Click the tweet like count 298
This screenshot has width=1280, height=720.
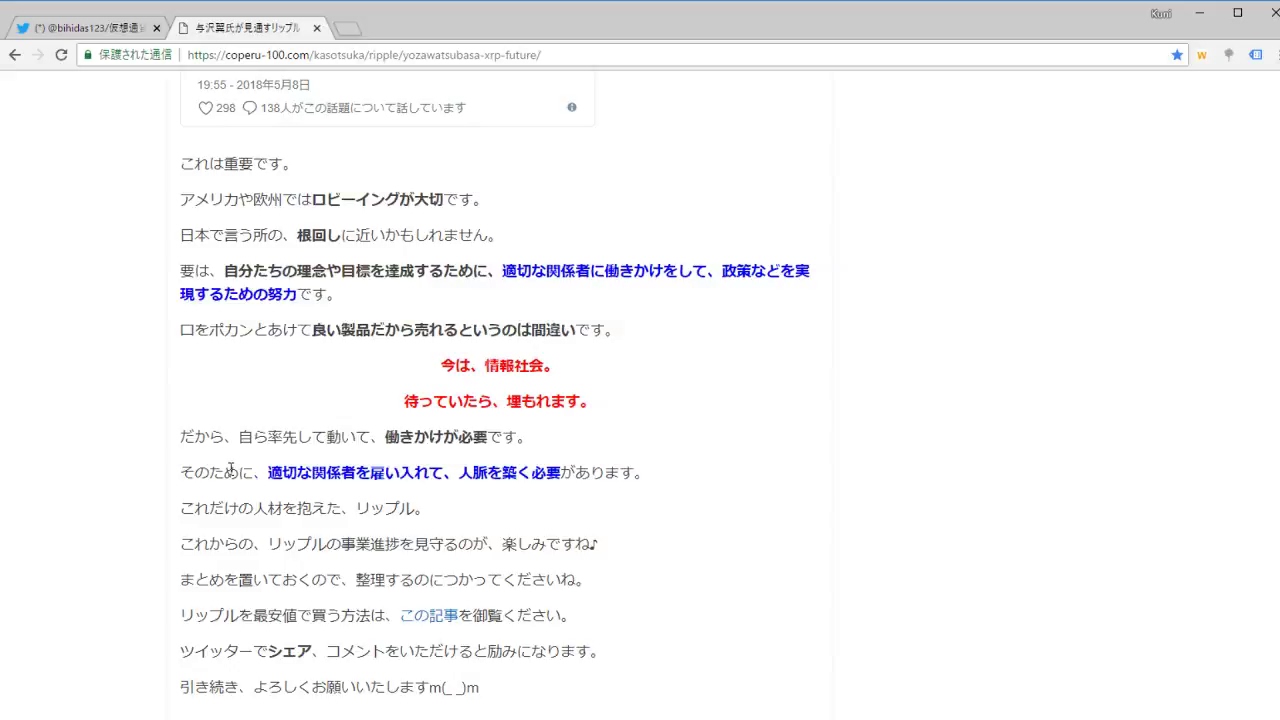(x=226, y=108)
